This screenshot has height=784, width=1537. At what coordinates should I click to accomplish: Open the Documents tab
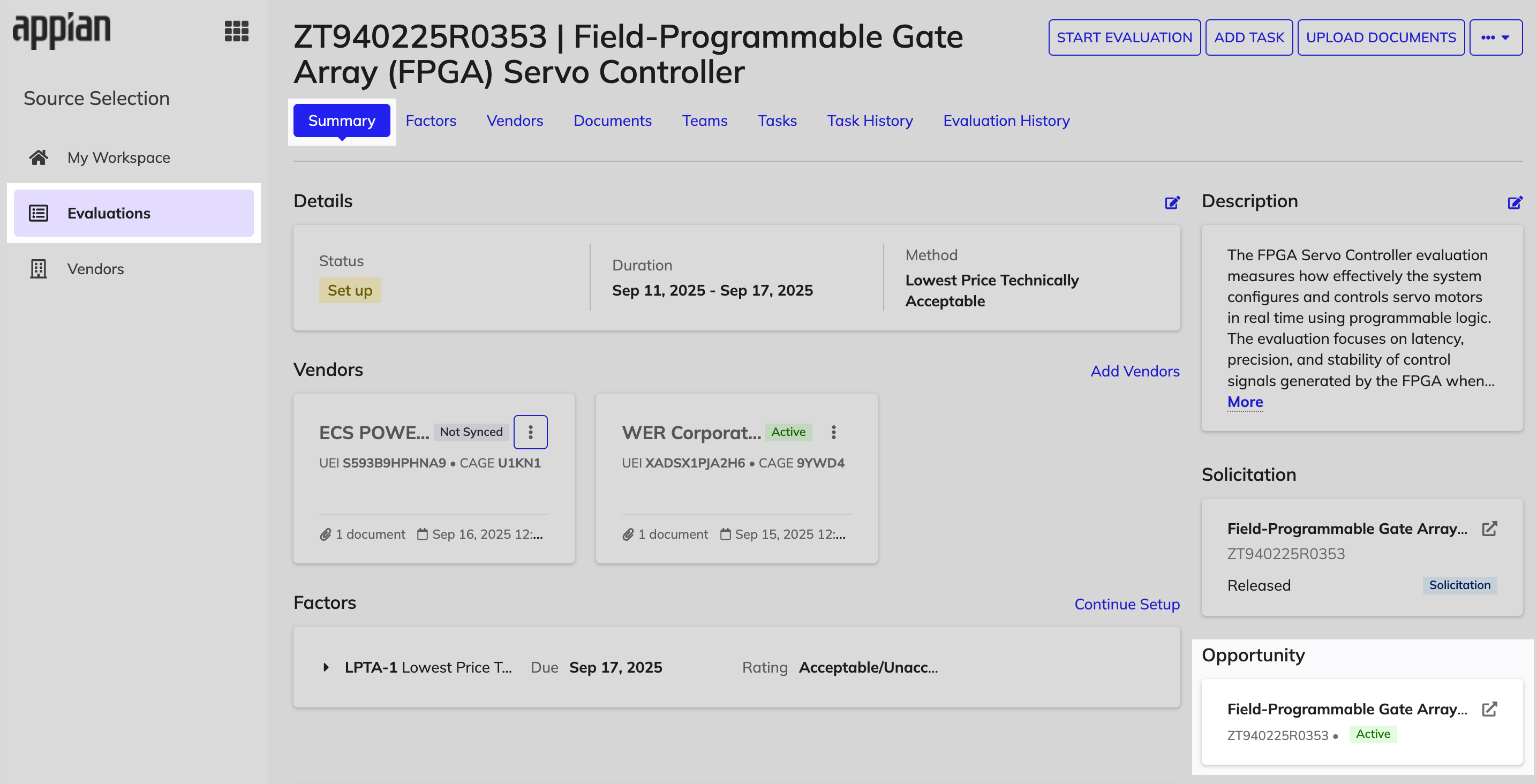(613, 120)
